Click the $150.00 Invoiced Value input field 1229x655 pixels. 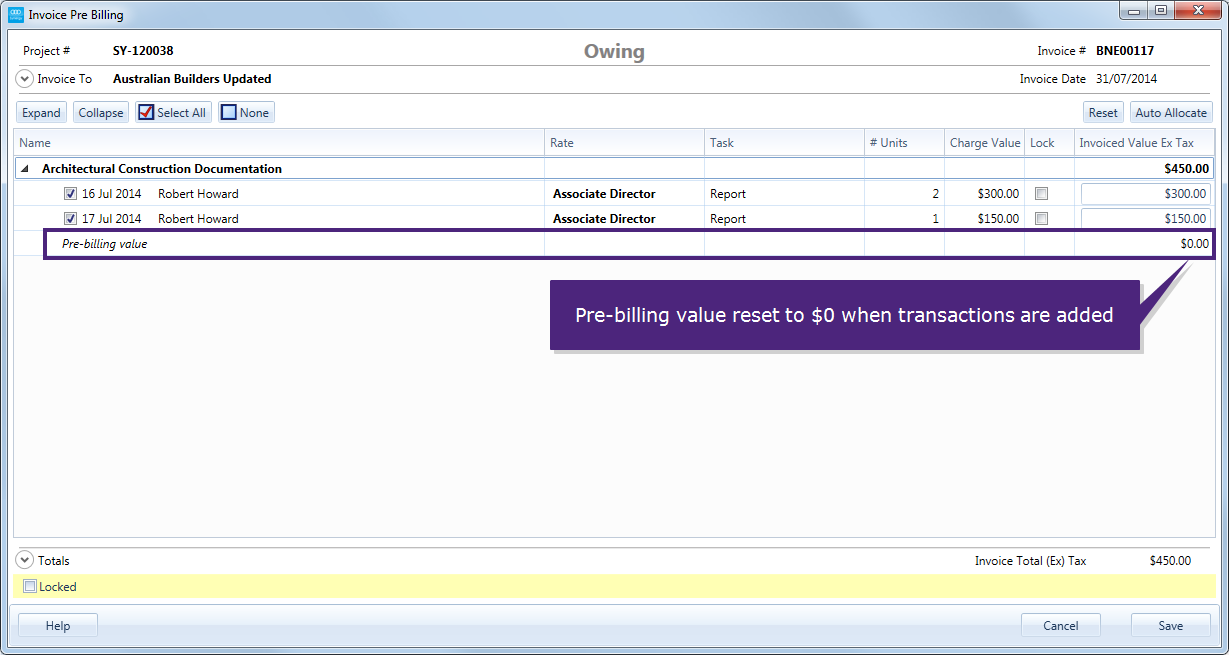point(1145,218)
